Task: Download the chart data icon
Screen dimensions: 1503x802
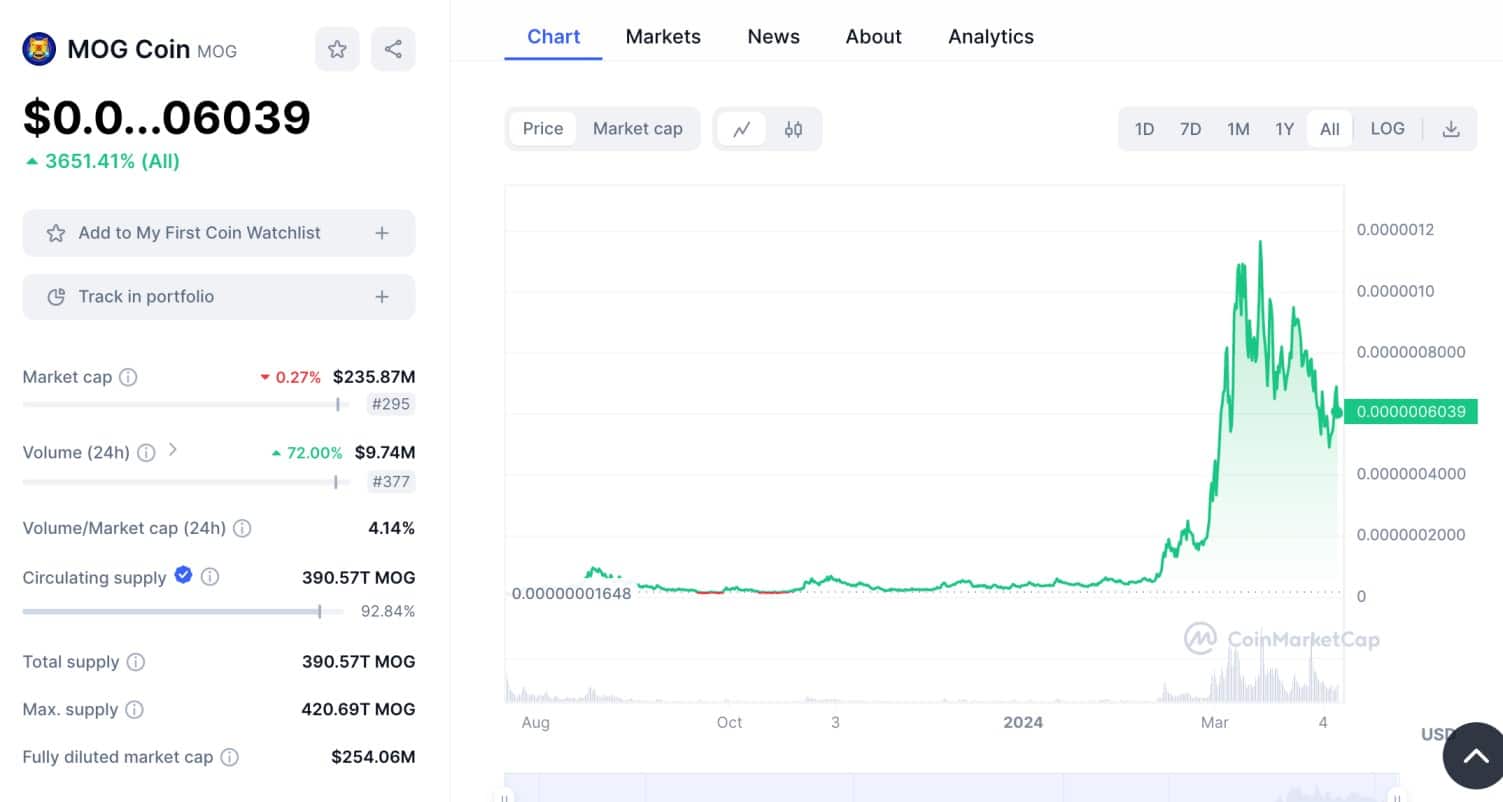Action: [1451, 129]
